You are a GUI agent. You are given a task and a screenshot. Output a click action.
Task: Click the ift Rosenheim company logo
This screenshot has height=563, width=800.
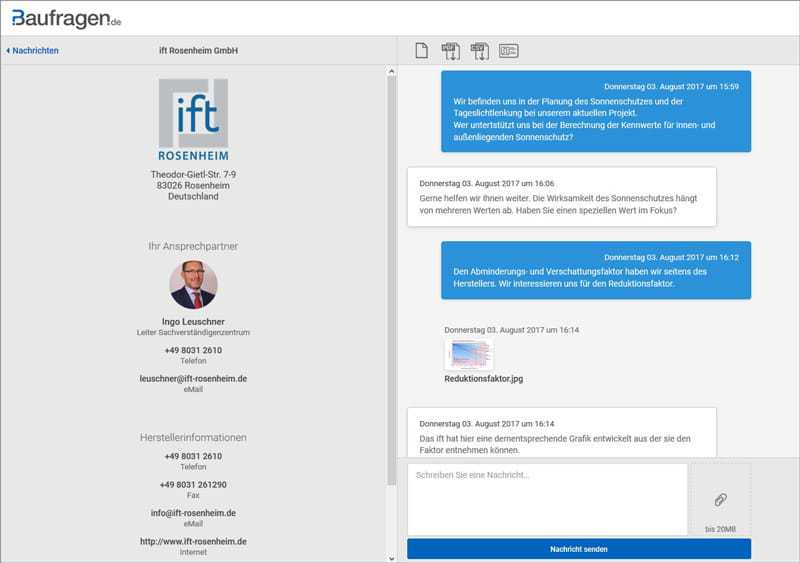click(x=193, y=121)
